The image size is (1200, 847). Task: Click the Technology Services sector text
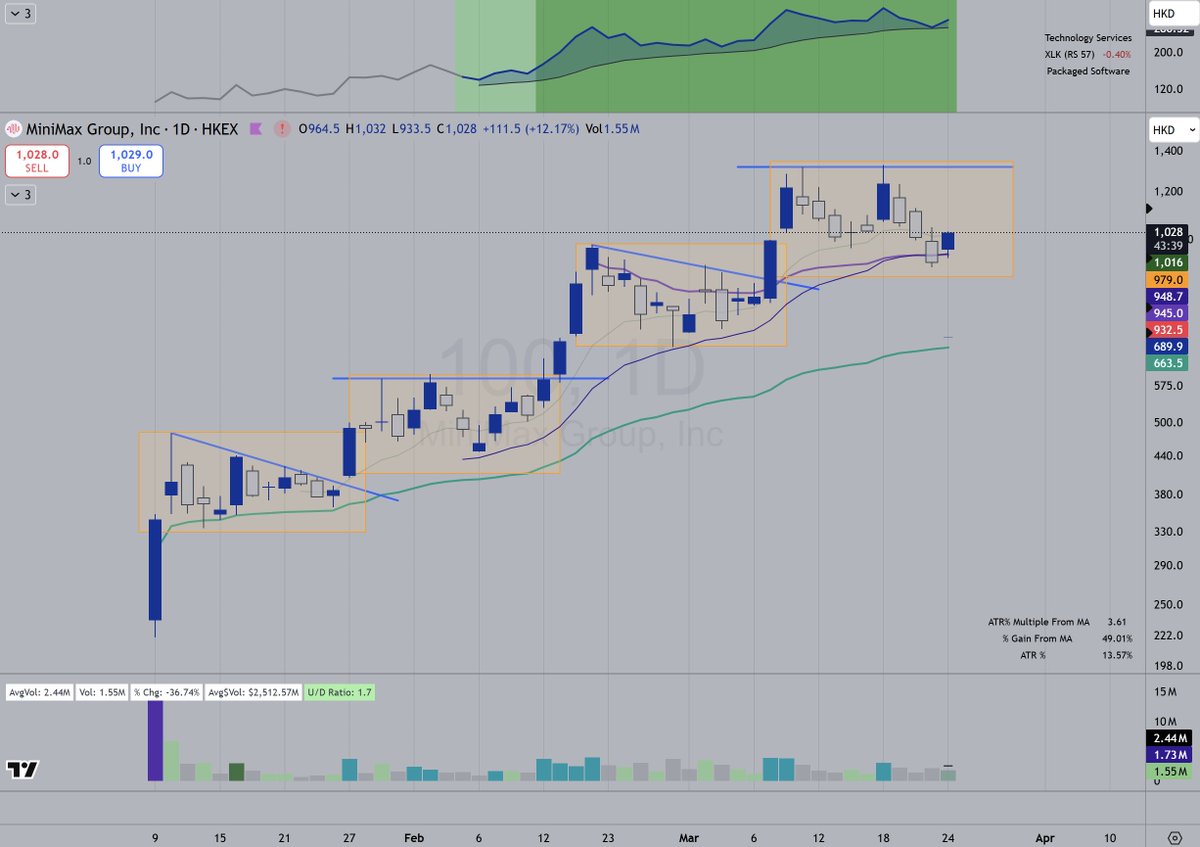coord(1088,38)
